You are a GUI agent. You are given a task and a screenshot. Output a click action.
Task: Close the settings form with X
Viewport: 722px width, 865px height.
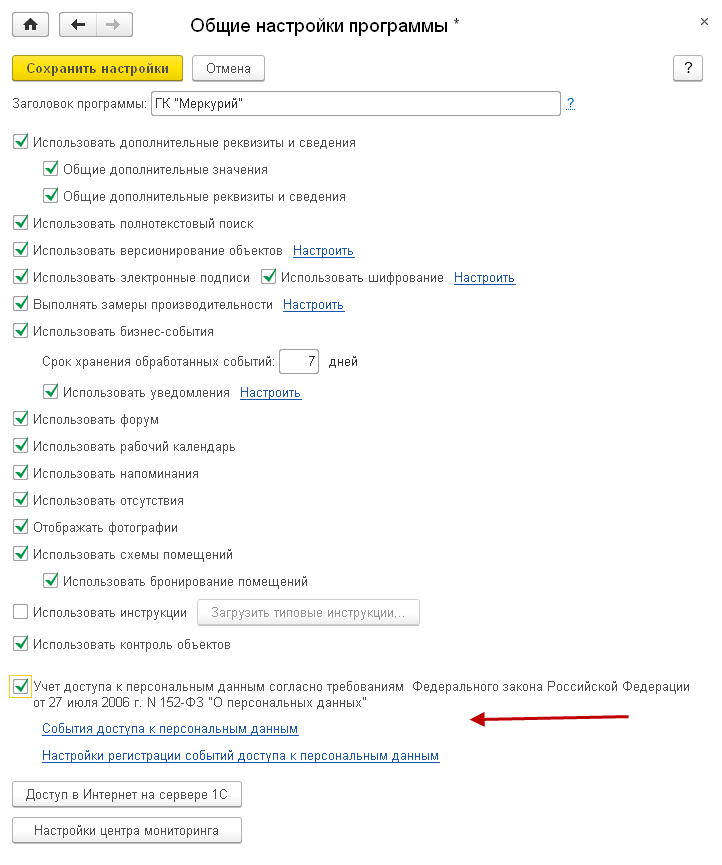coord(704,20)
